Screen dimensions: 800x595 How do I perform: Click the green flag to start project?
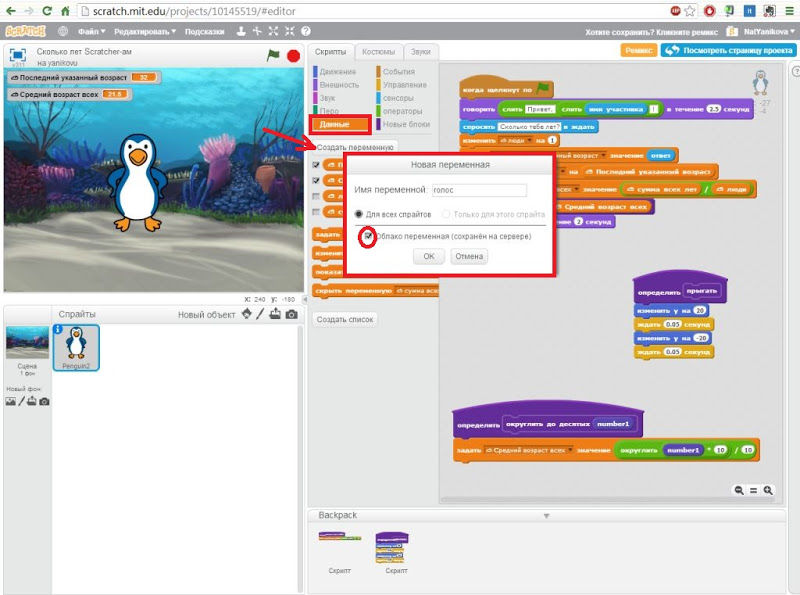point(273,55)
